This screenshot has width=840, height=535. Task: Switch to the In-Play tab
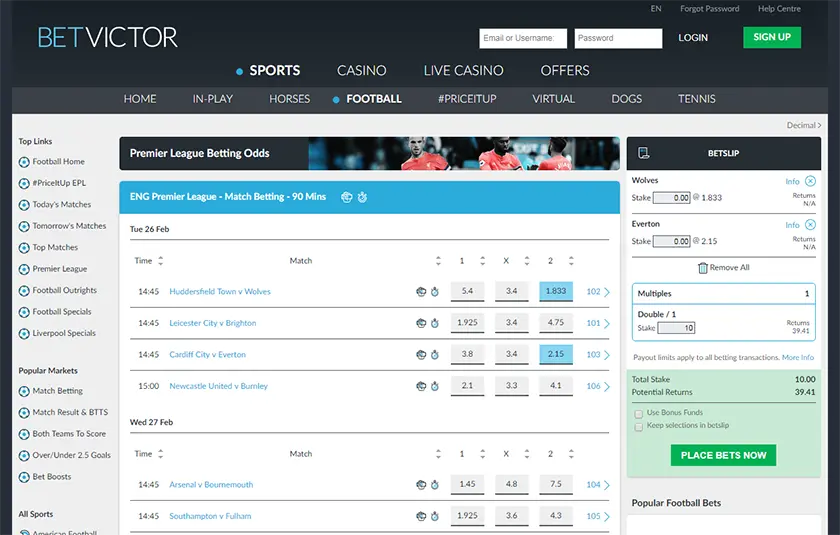[x=213, y=99]
